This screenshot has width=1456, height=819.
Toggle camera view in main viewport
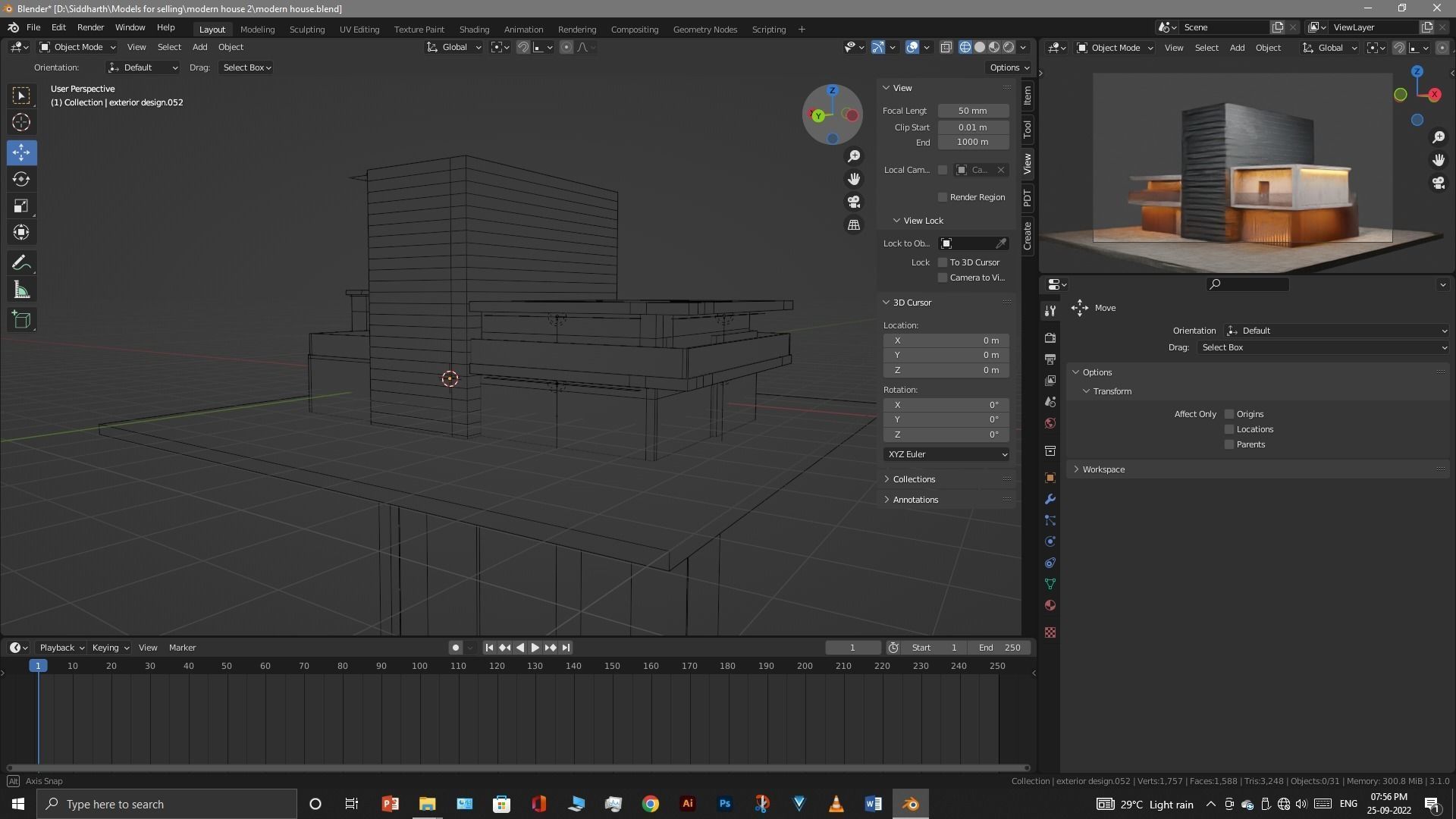[x=854, y=202]
